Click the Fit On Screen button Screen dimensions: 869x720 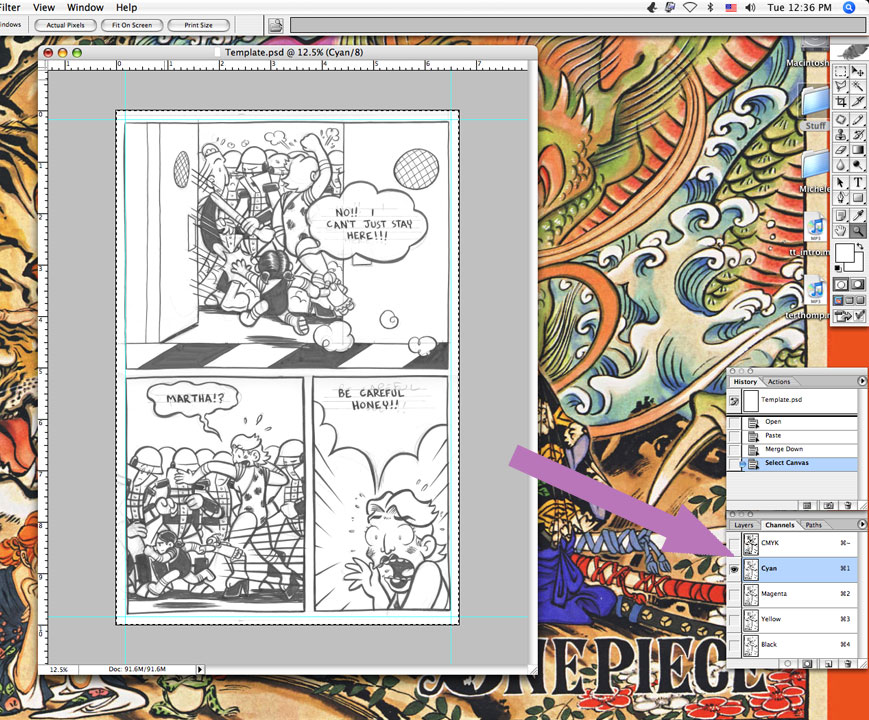tap(132, 25)
